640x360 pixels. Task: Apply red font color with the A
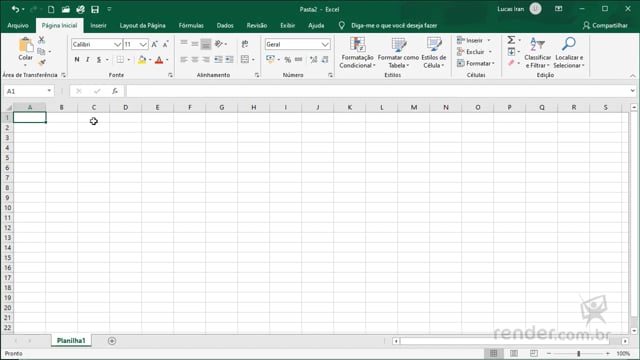pyautogui.click(x=159, y=60)
